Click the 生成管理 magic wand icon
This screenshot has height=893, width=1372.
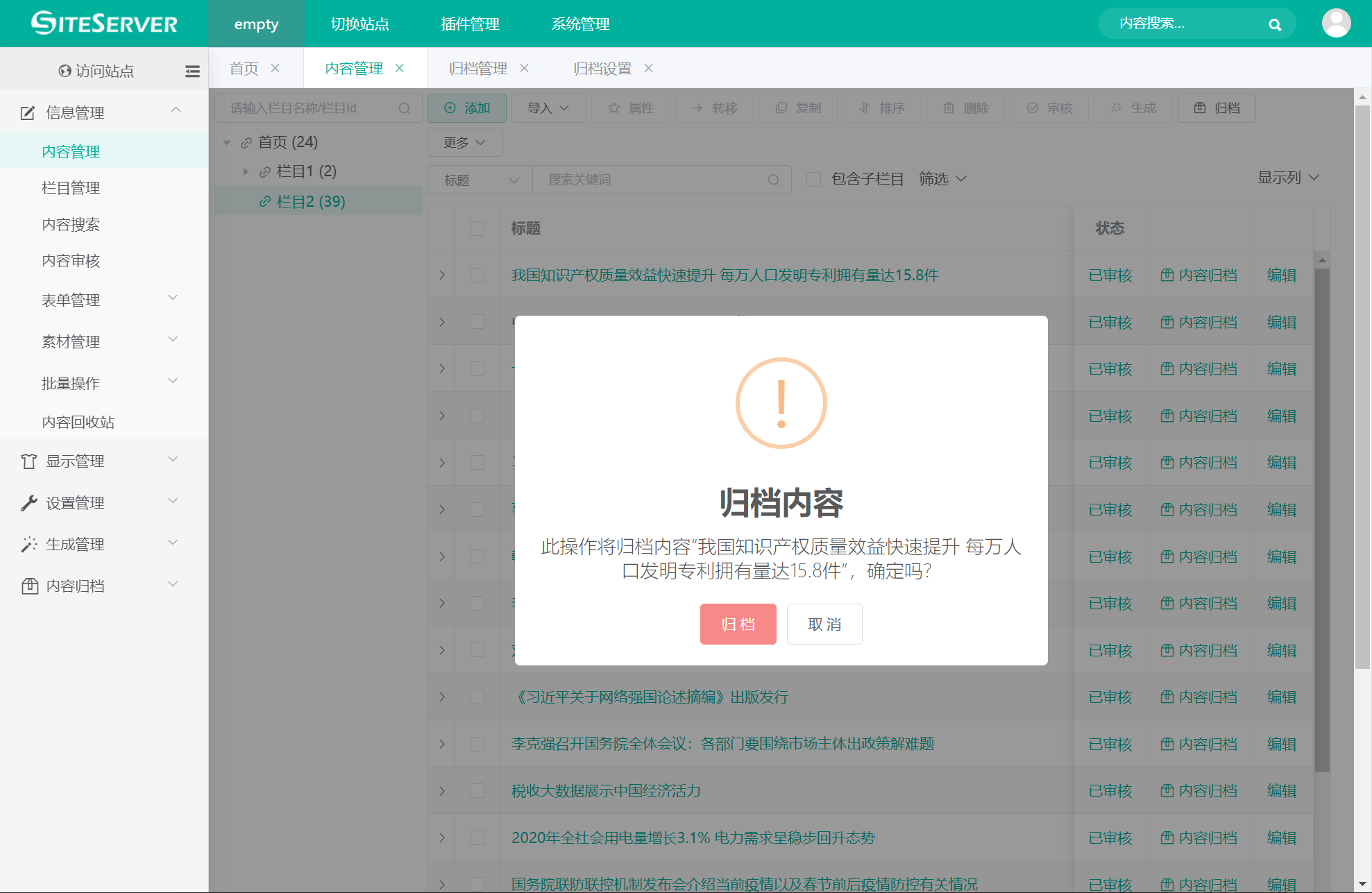tap(28, 545)
